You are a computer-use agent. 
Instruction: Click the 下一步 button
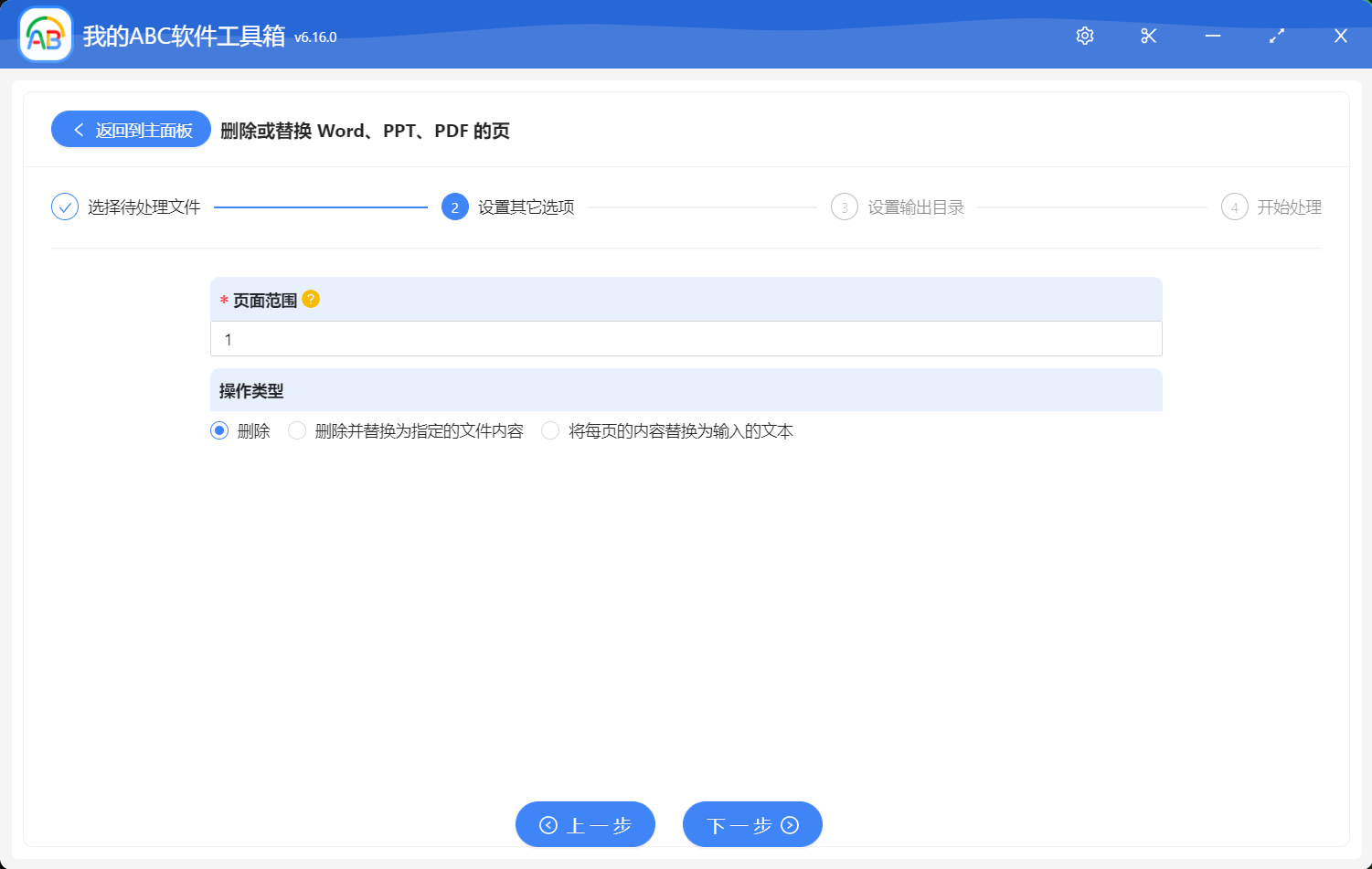point(751,823)
